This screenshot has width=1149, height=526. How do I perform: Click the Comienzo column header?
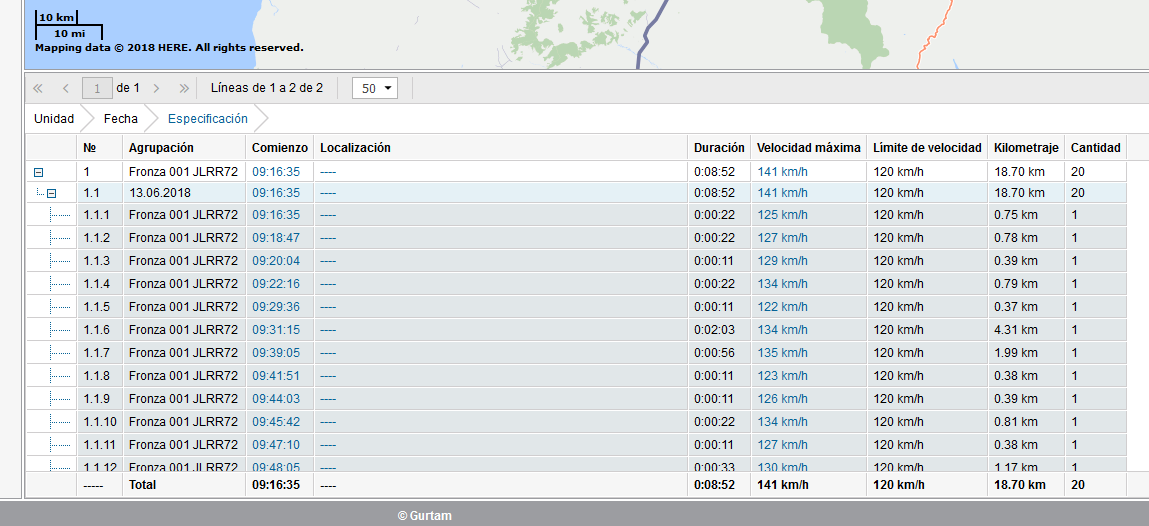tap(278, 148)
